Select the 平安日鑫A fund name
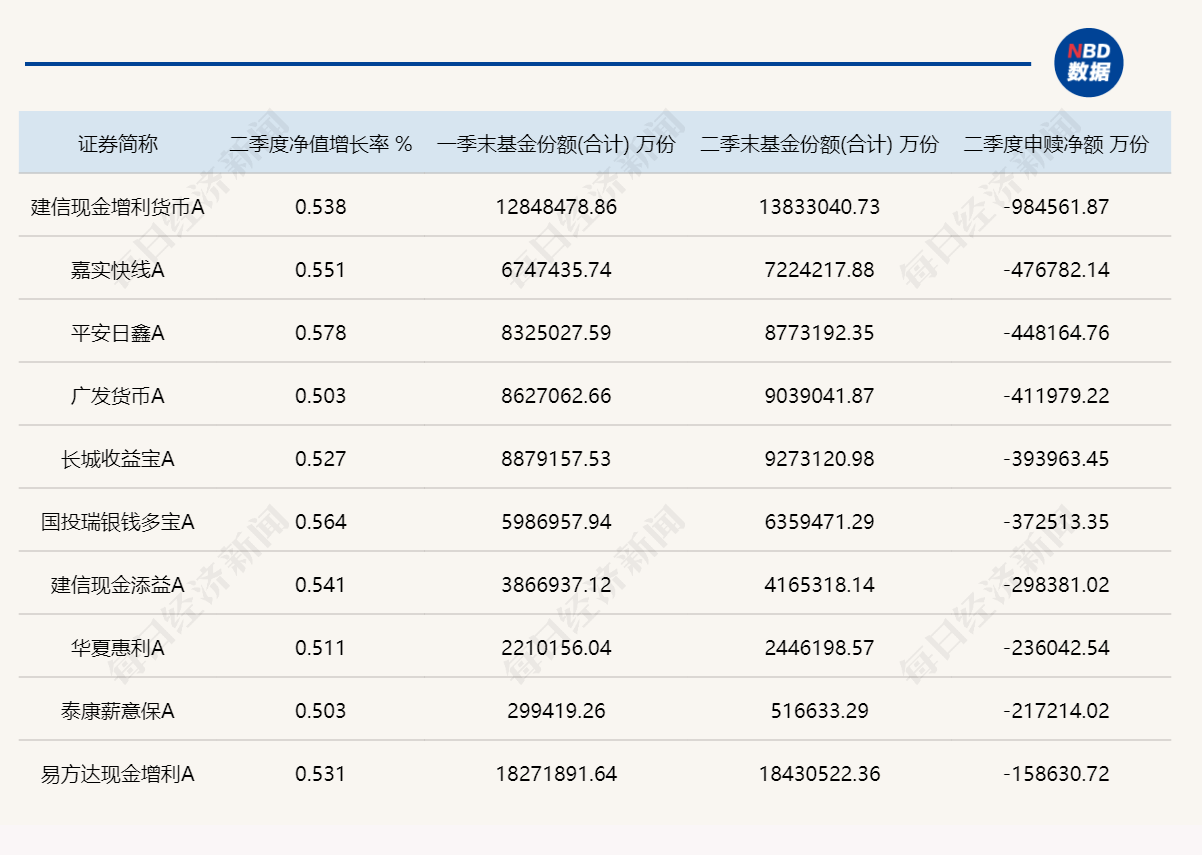The width and height of the screenshot is (1202, 855). [118, 333]
